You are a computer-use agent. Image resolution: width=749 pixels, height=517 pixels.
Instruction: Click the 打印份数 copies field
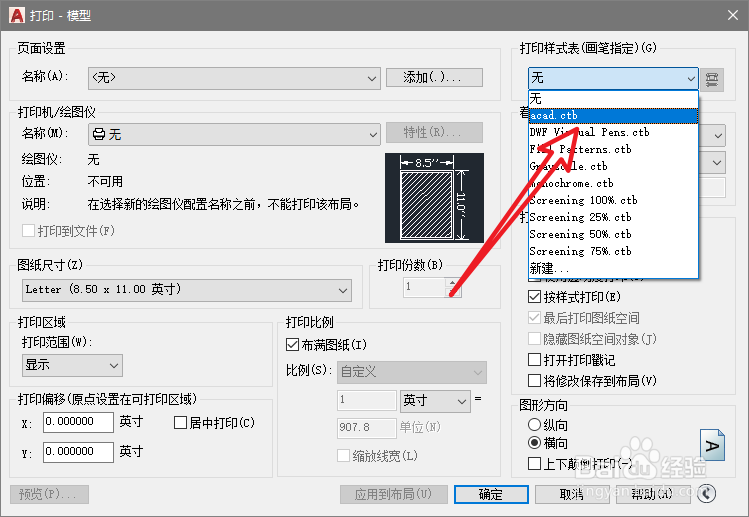[424, 287]
